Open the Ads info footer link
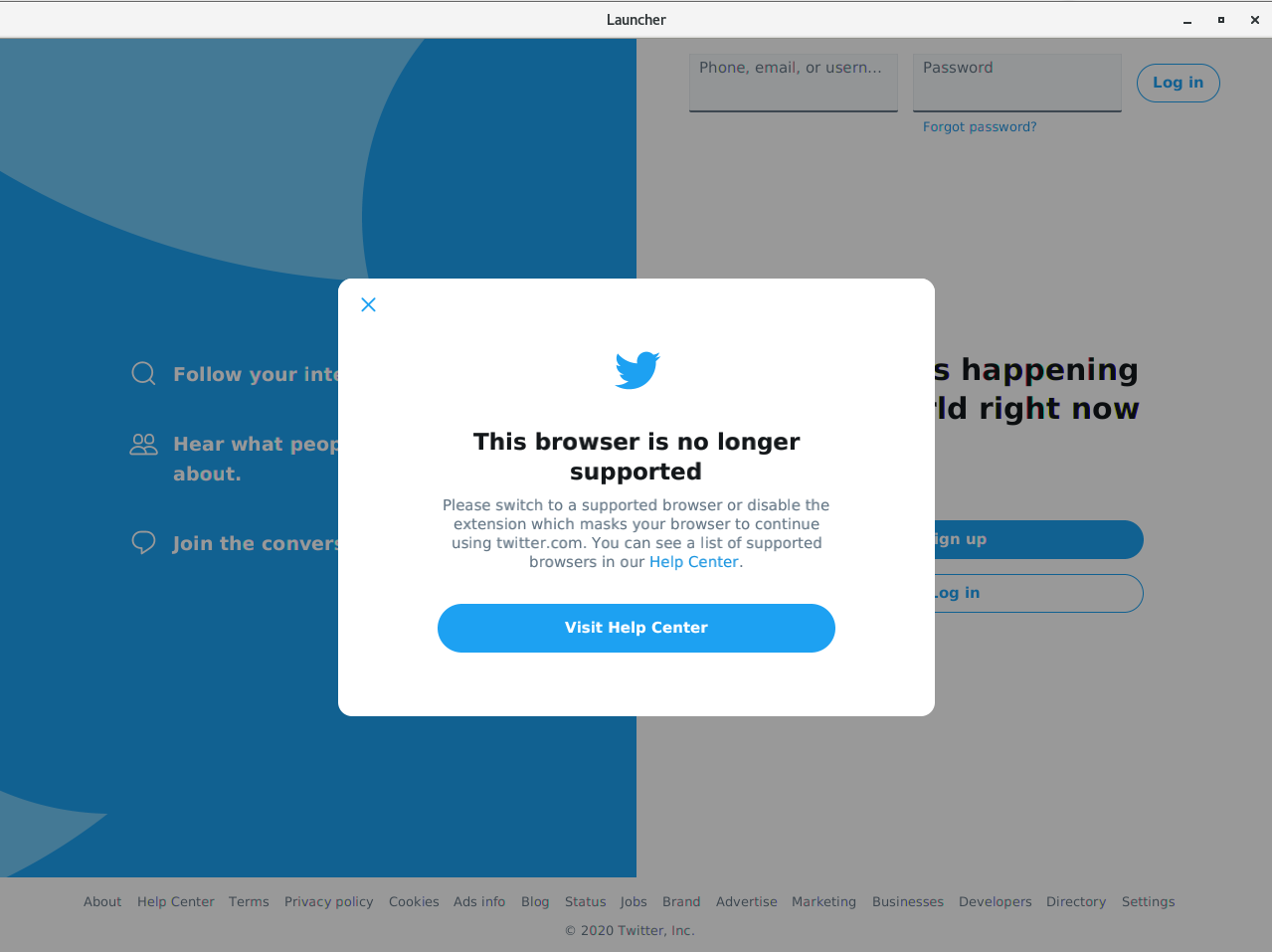Image resolution: width=1272 pixels, height=952 pixels. (x=479, y=901)
